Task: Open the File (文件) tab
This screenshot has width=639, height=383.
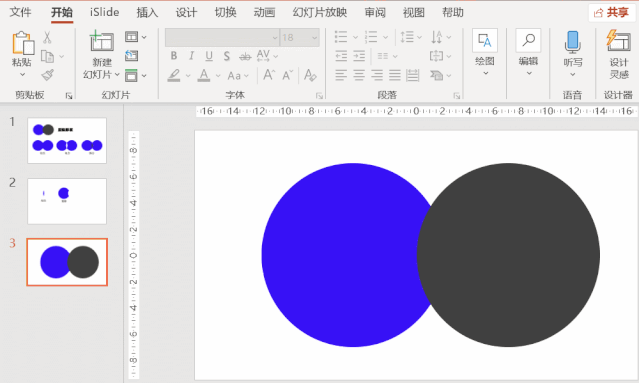Action: (20, 13)
